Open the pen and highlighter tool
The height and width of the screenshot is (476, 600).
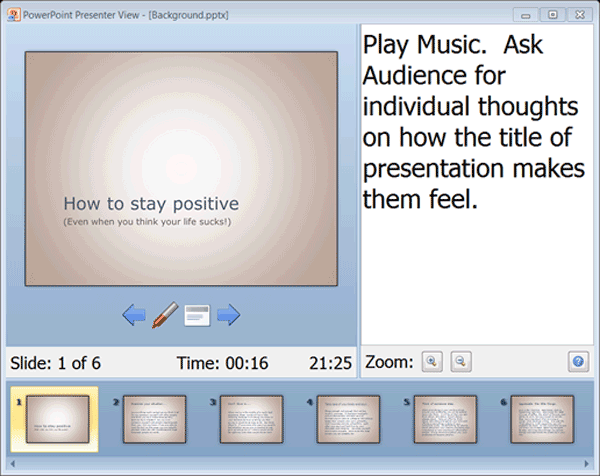click(x=165, y=315)
